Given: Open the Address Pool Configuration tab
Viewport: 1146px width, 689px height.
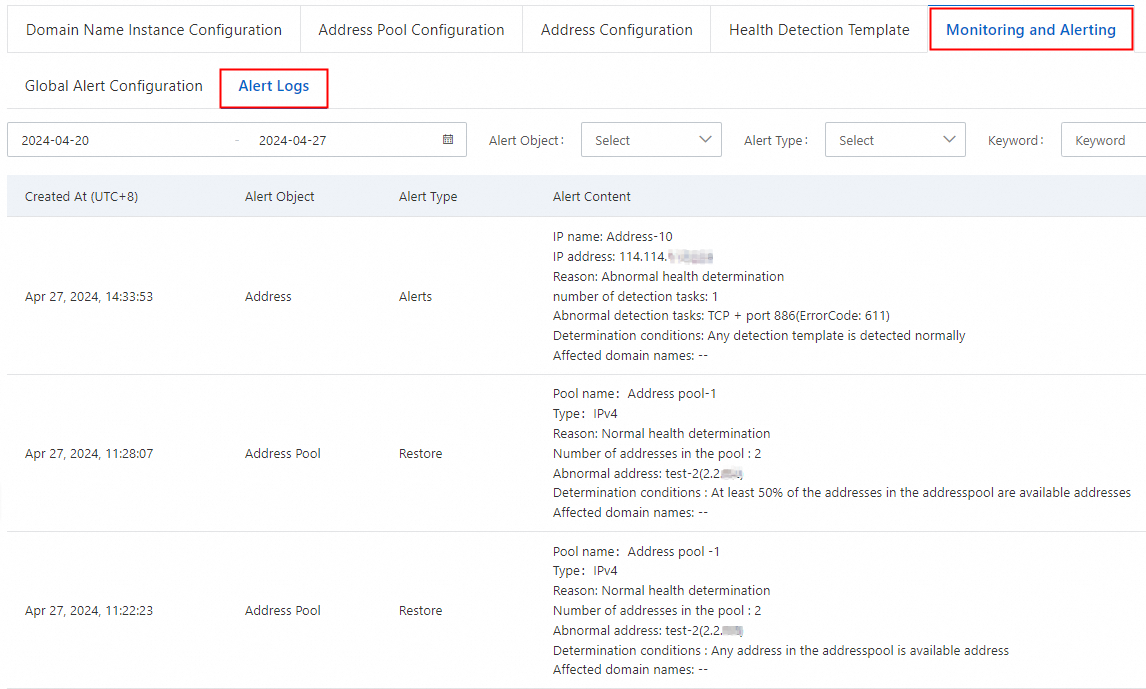Looking at the screenshot, I should coord(411,30).
